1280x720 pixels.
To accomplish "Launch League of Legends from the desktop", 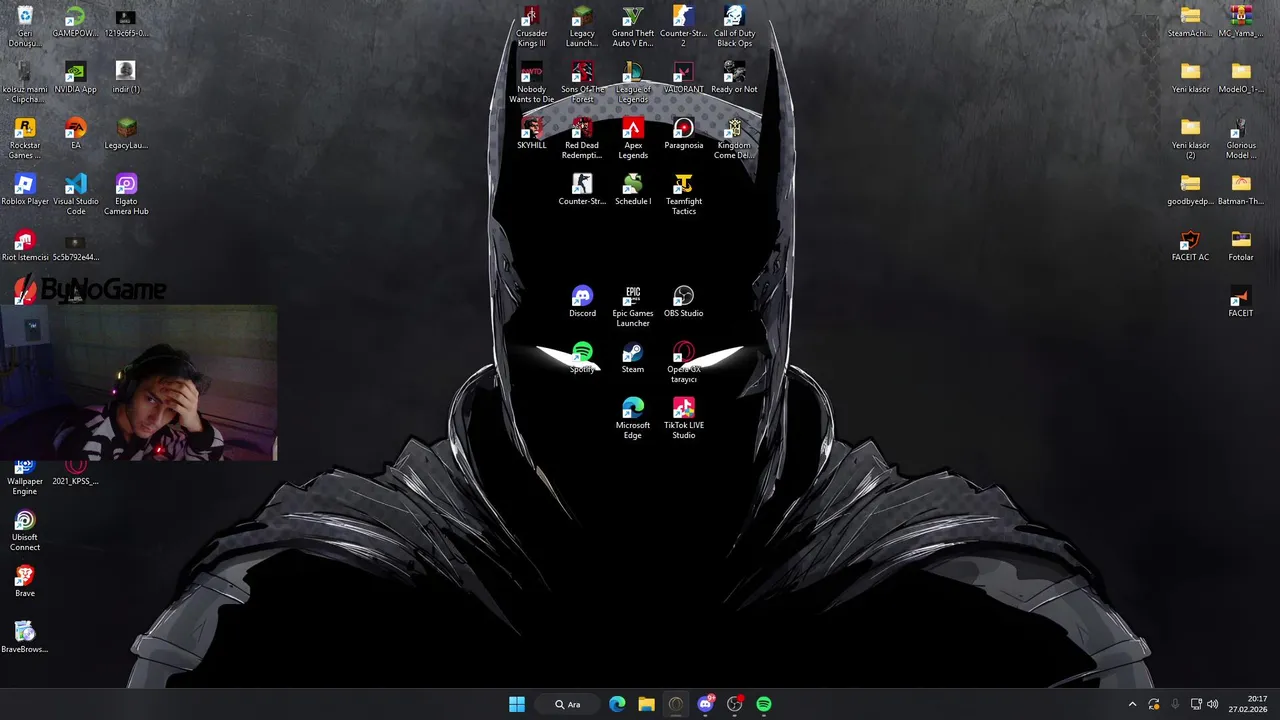I will (633, 82).
